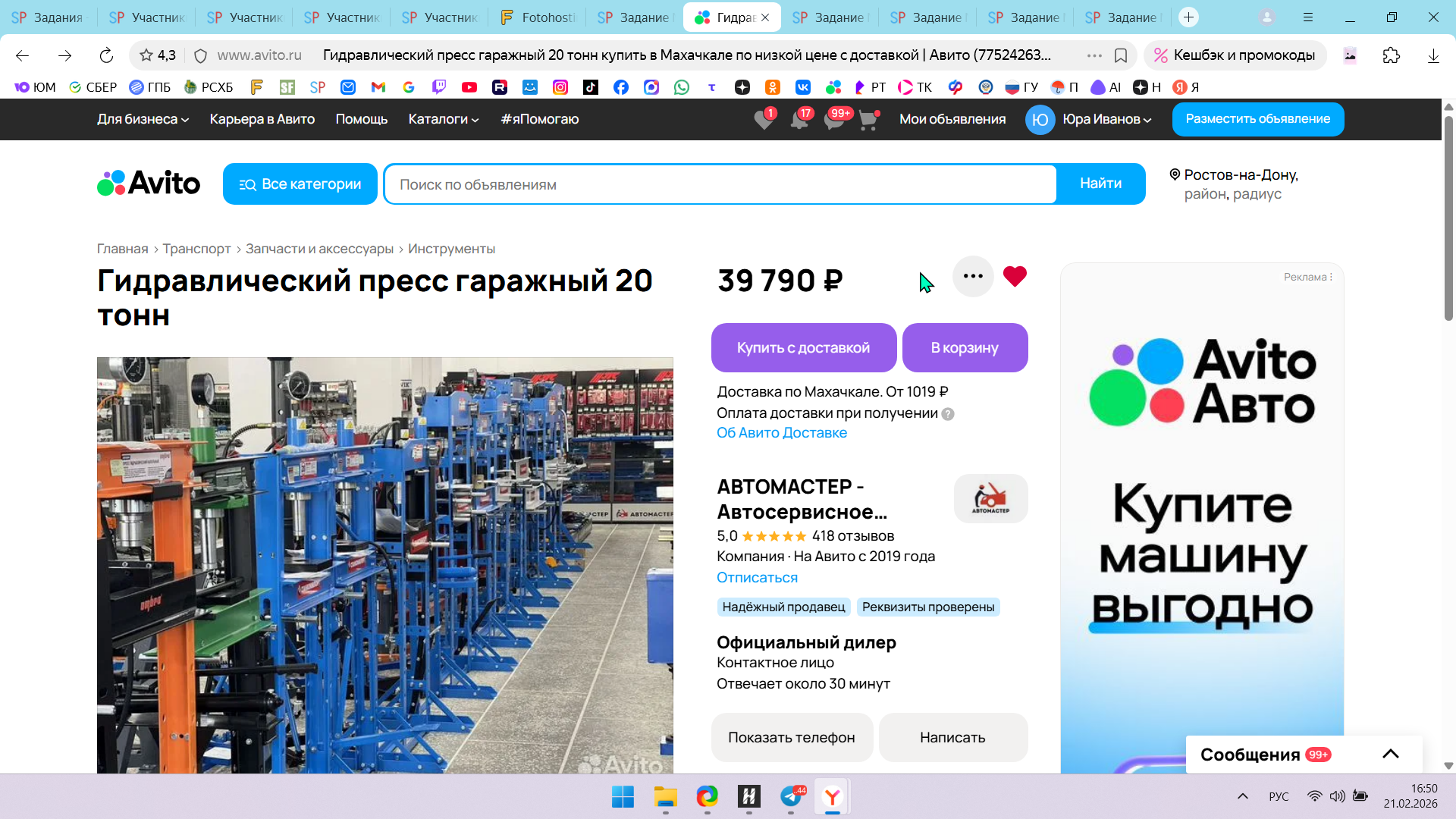
Task: Expand the Сообщения chat panel chevron
Action: coord(1390,754)
